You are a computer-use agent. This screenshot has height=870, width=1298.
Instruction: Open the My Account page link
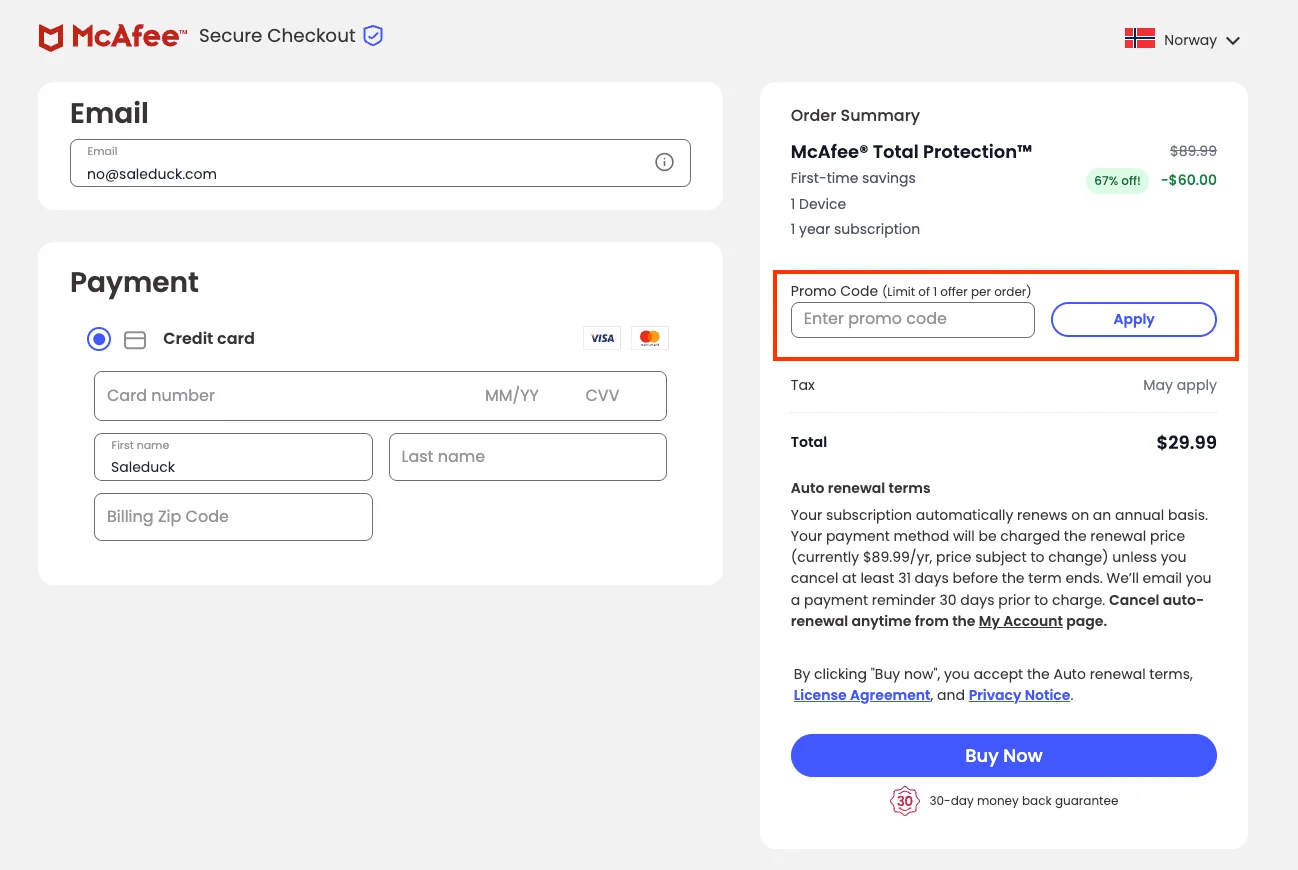pyautogui.click(x=1021, y=621)
